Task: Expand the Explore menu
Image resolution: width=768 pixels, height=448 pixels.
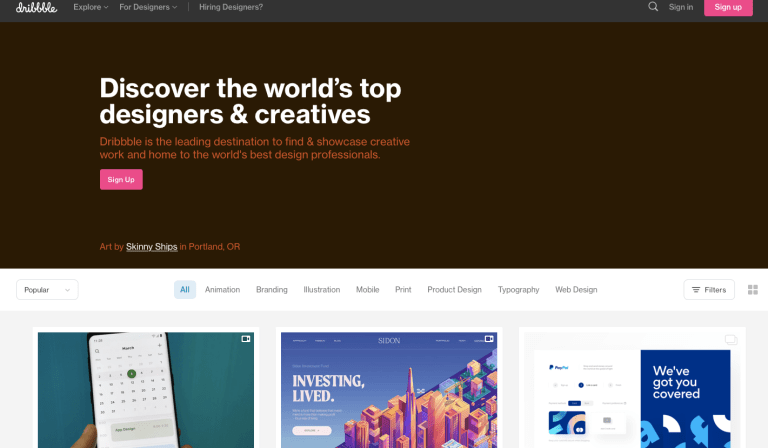Action: click(x=91, y=7)
